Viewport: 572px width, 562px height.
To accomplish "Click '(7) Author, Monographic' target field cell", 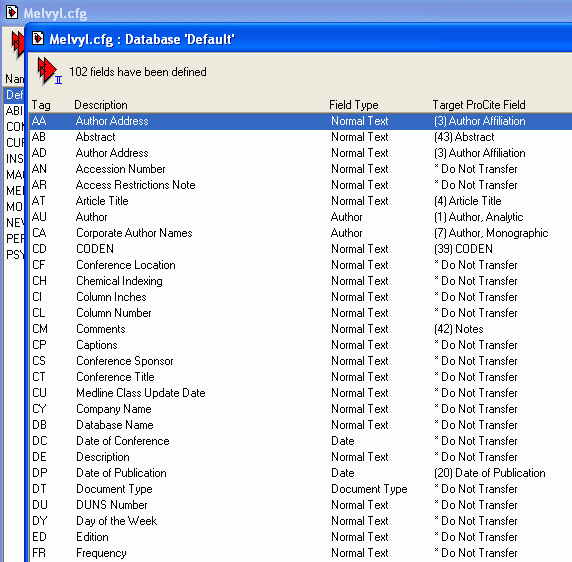I will pos(491,233).
